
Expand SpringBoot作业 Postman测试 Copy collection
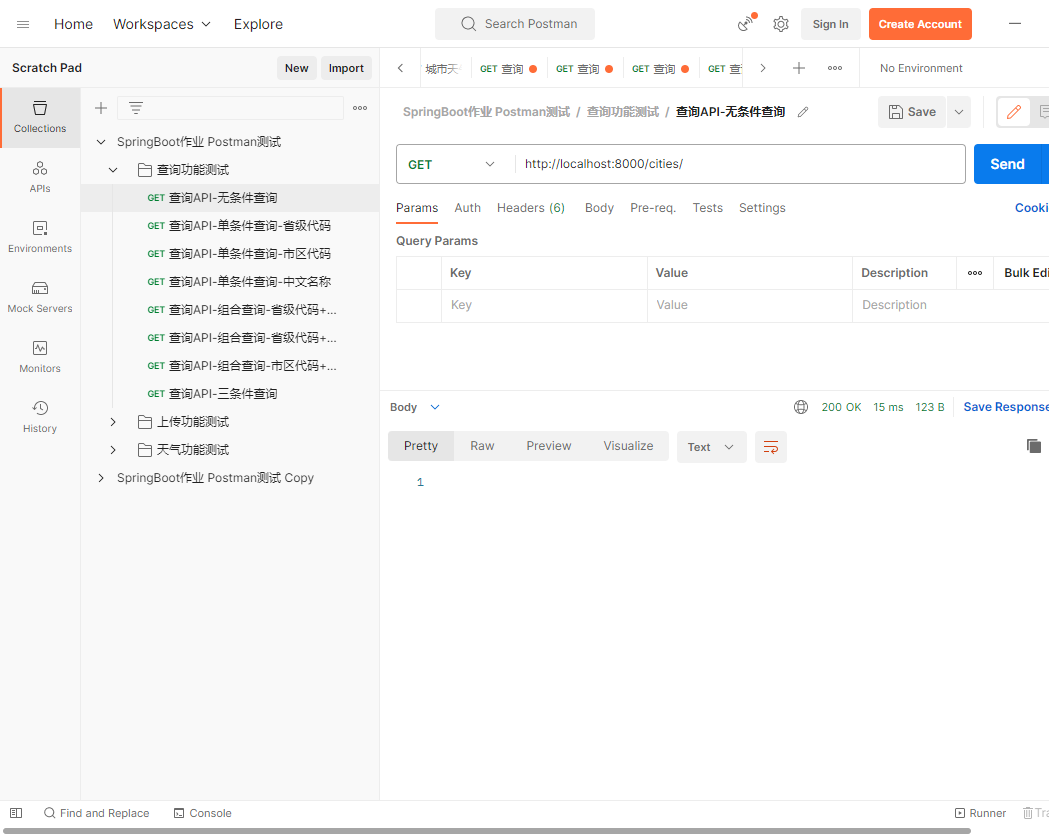101,478
